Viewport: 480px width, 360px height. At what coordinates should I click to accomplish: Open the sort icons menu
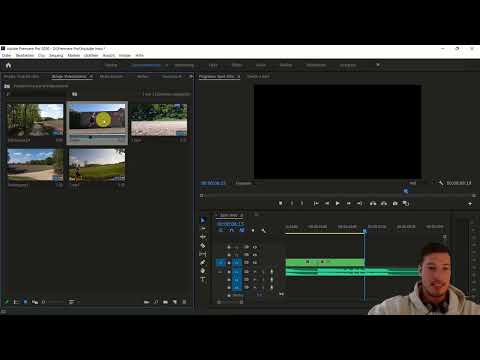pyautogui.click(x=72, y=302)
